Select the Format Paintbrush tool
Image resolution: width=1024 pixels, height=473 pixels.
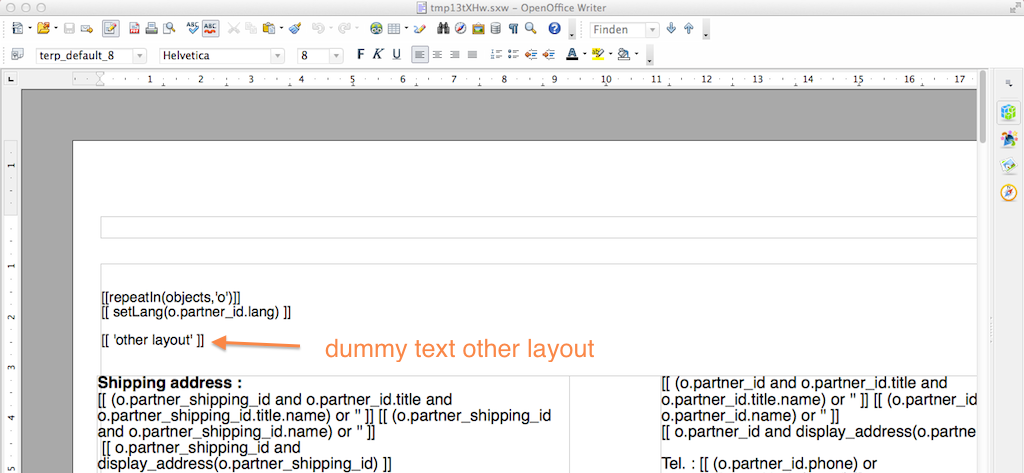[295, 29]
